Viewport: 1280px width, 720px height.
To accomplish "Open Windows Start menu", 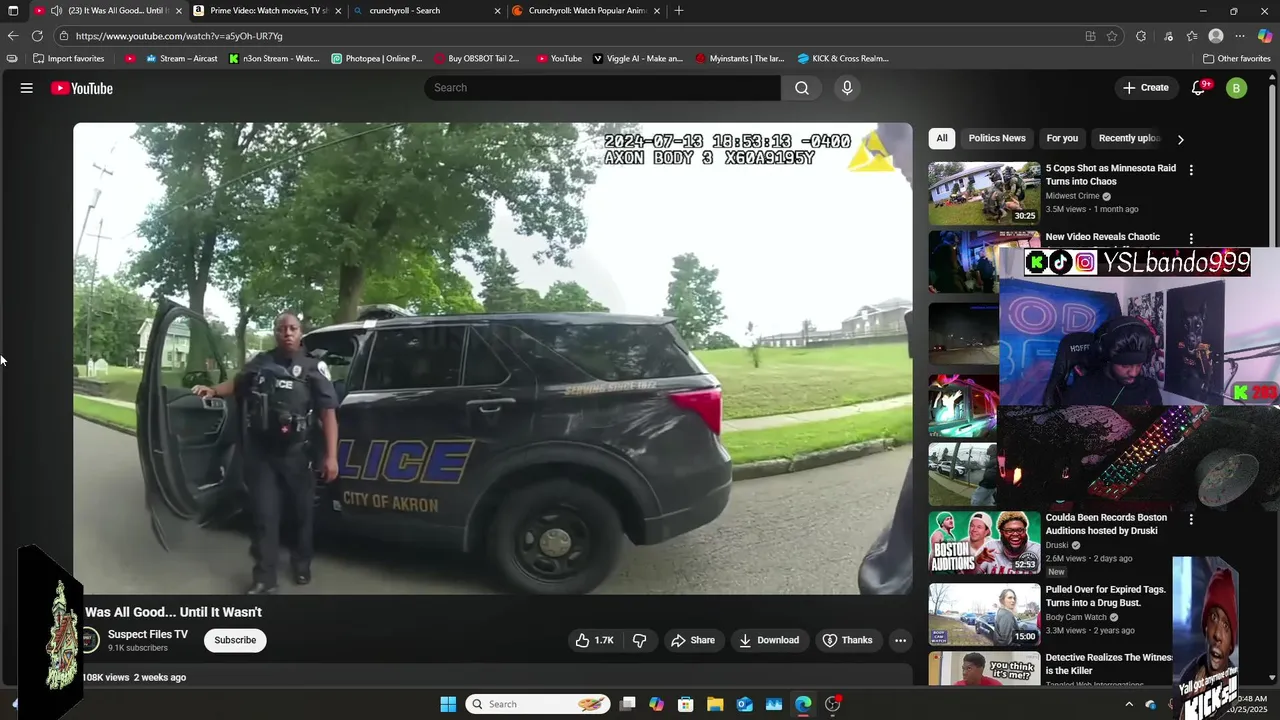I will pos(448,704).
